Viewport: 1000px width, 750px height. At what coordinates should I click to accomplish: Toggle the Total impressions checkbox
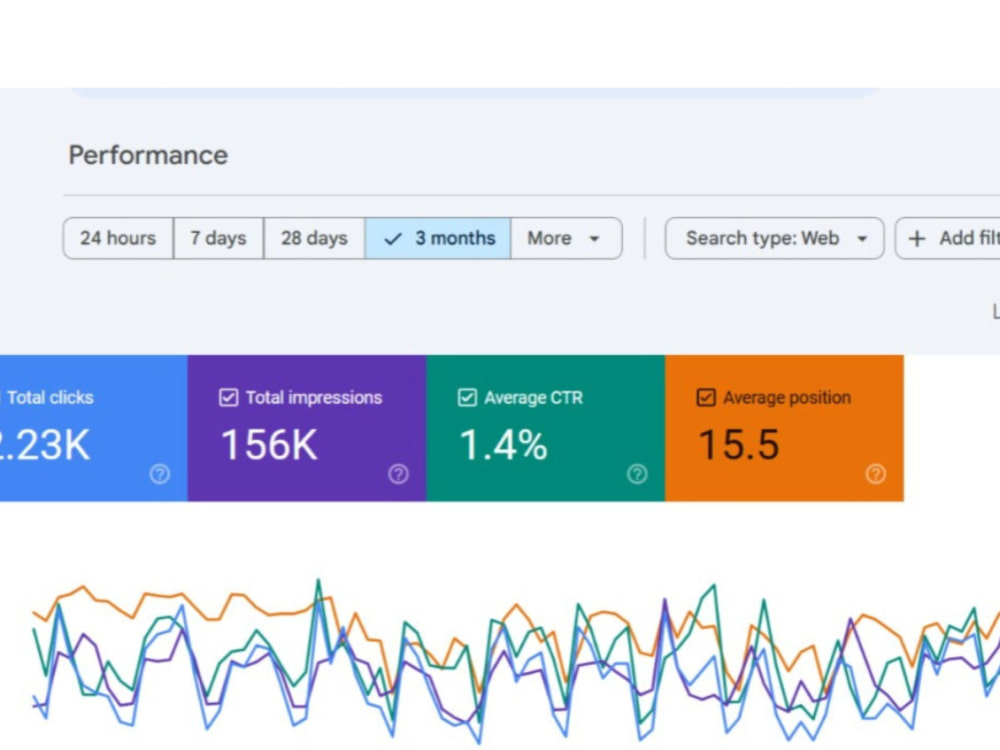coord(228,397)
